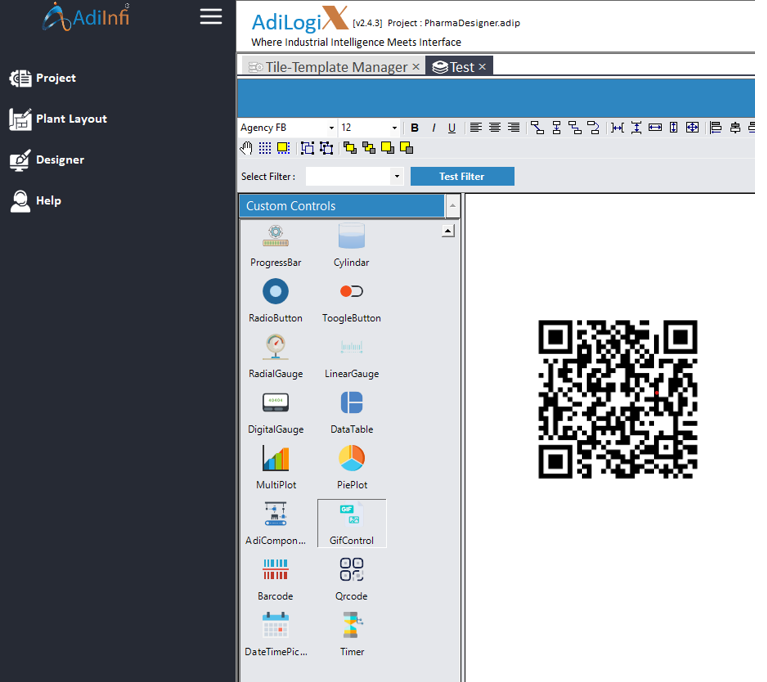
Task: Toggle italic formatting
Action: [x=433, y=128]
